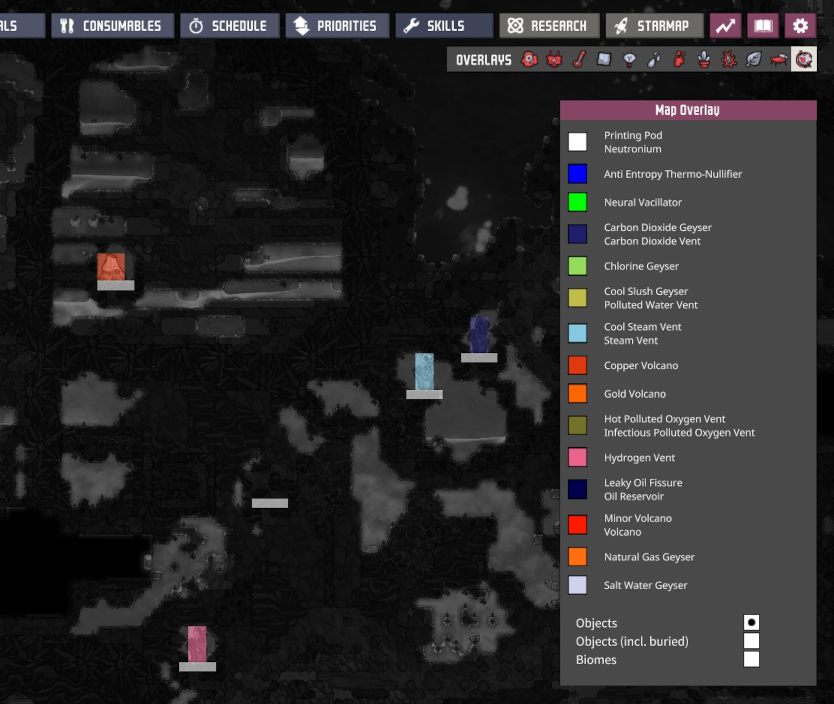Screen dimensions: 834x704
Task: Click the 'Oil Reservoir' legend label
Action: pyautogui.click(x=633, y=497)
